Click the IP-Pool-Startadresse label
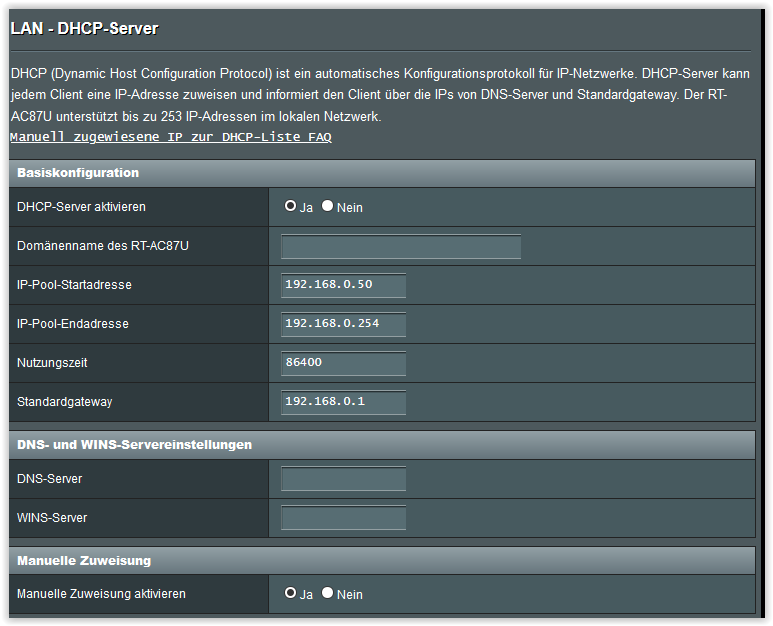Screen dimensions: 773x626 [74, 284]
